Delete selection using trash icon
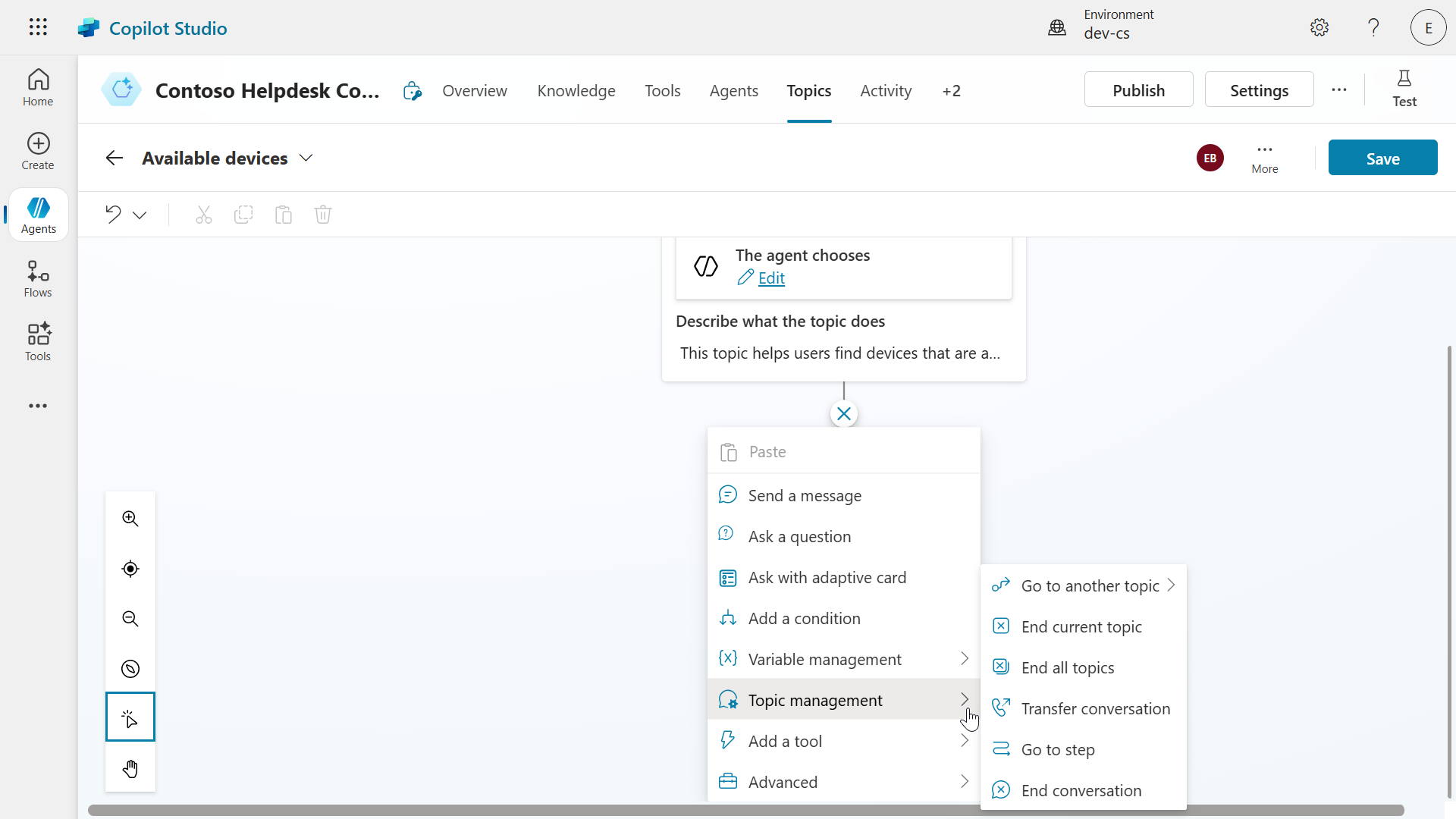 tap(322, 215)
